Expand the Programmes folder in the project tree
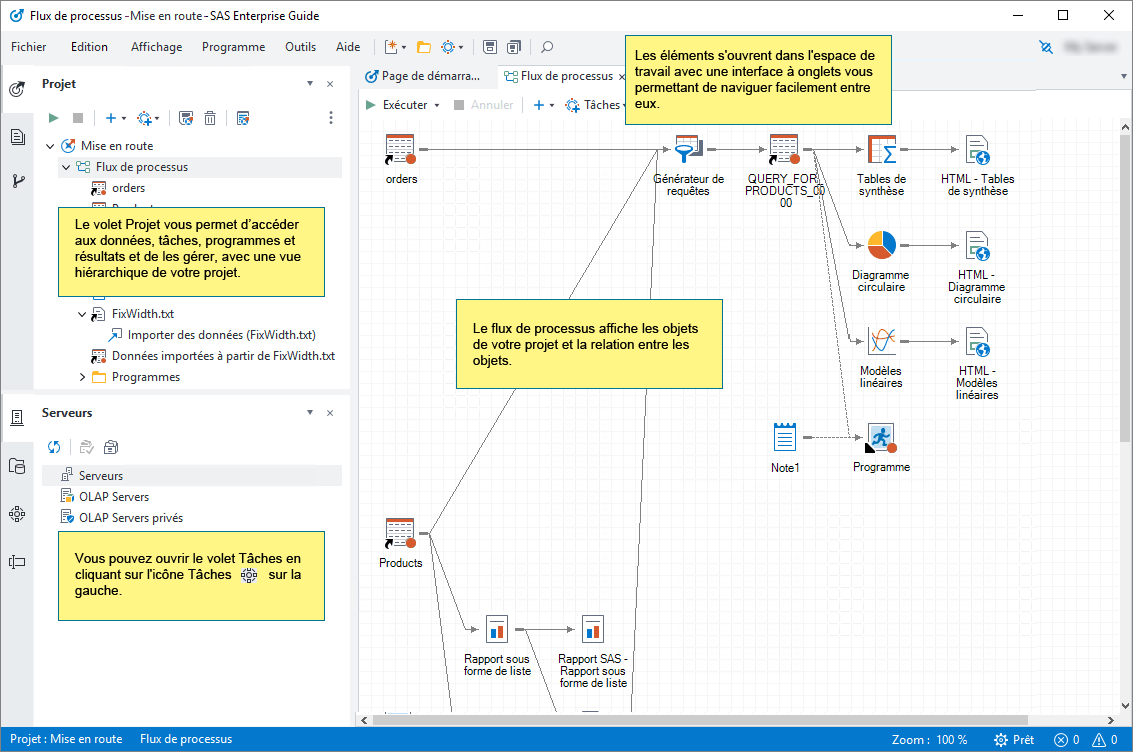Screen dimensions: 1133x752 (81, 377)
